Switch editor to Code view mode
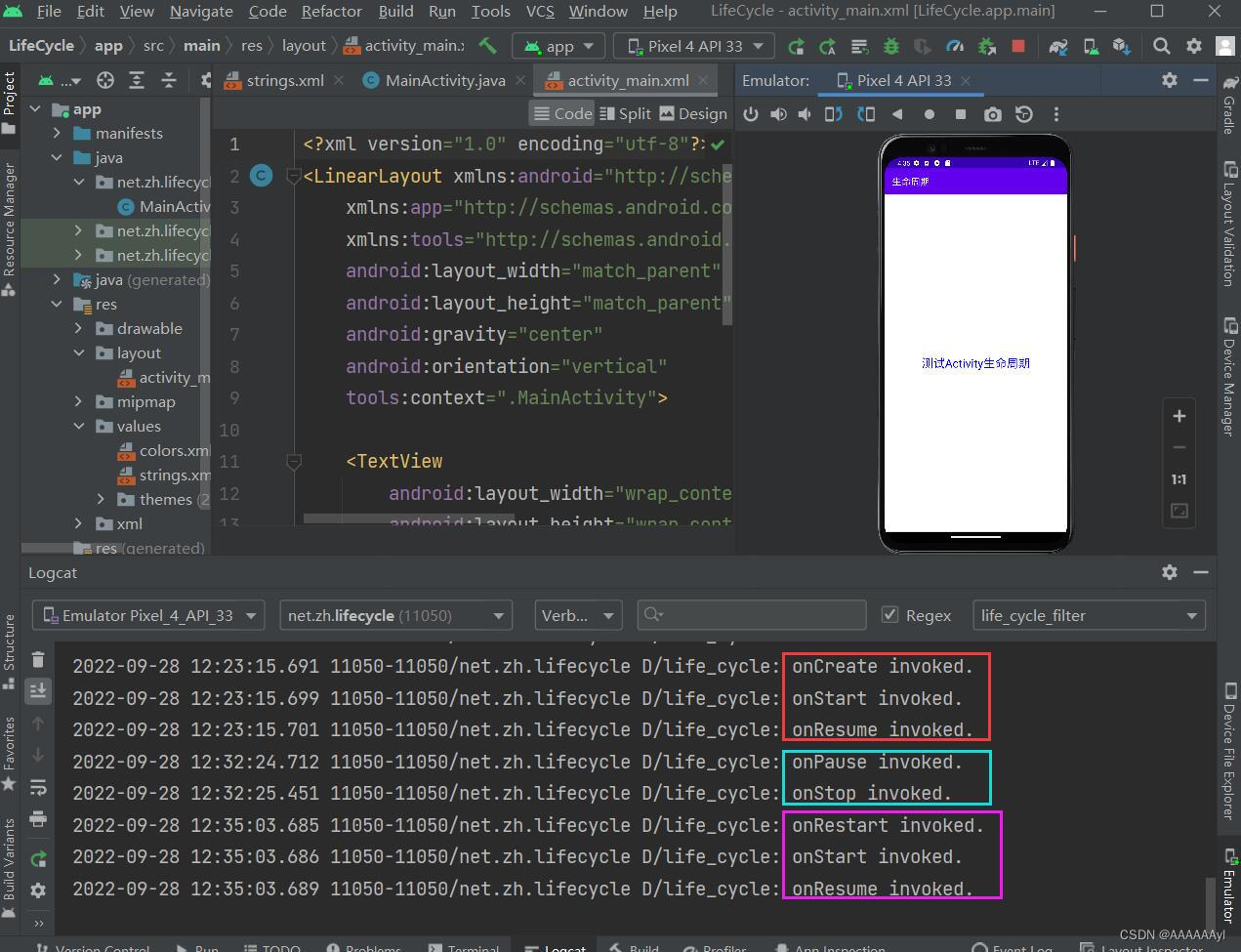1241x952 pixels. click(562, 113)
